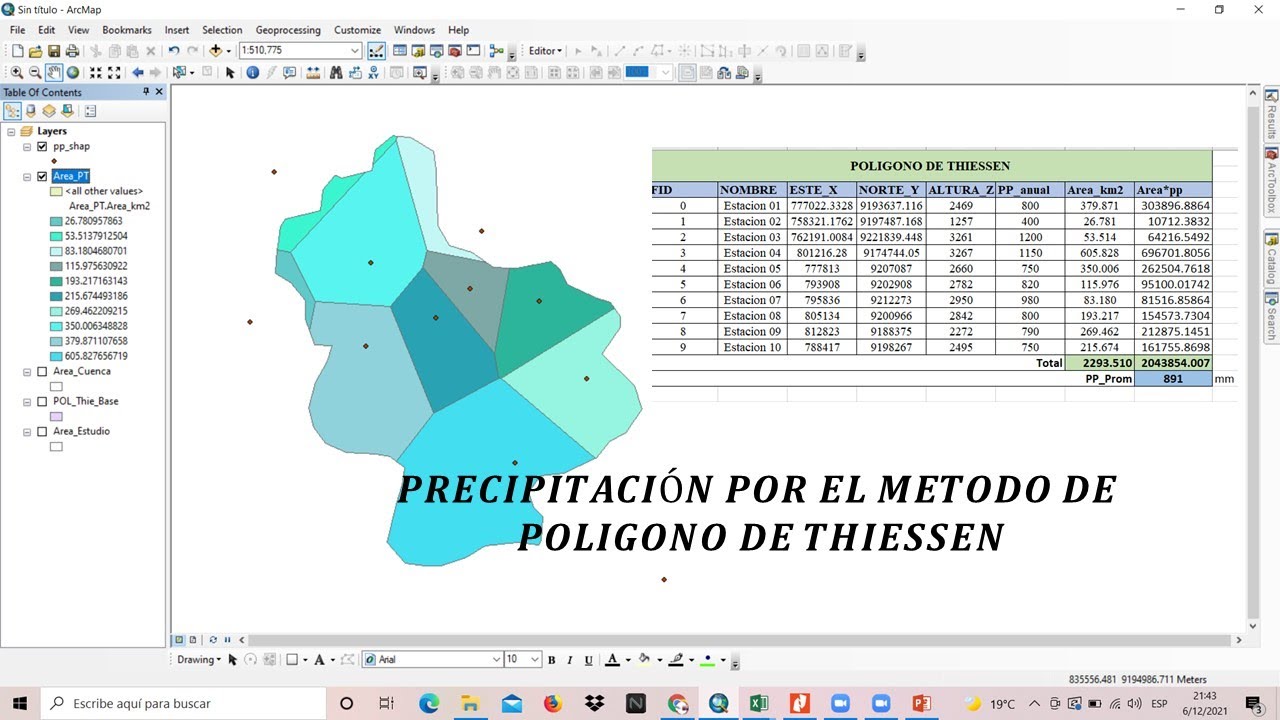Screen dimensions: 1280x720
Task: Select the Zoom Out tool
Action: coord(35,72)
